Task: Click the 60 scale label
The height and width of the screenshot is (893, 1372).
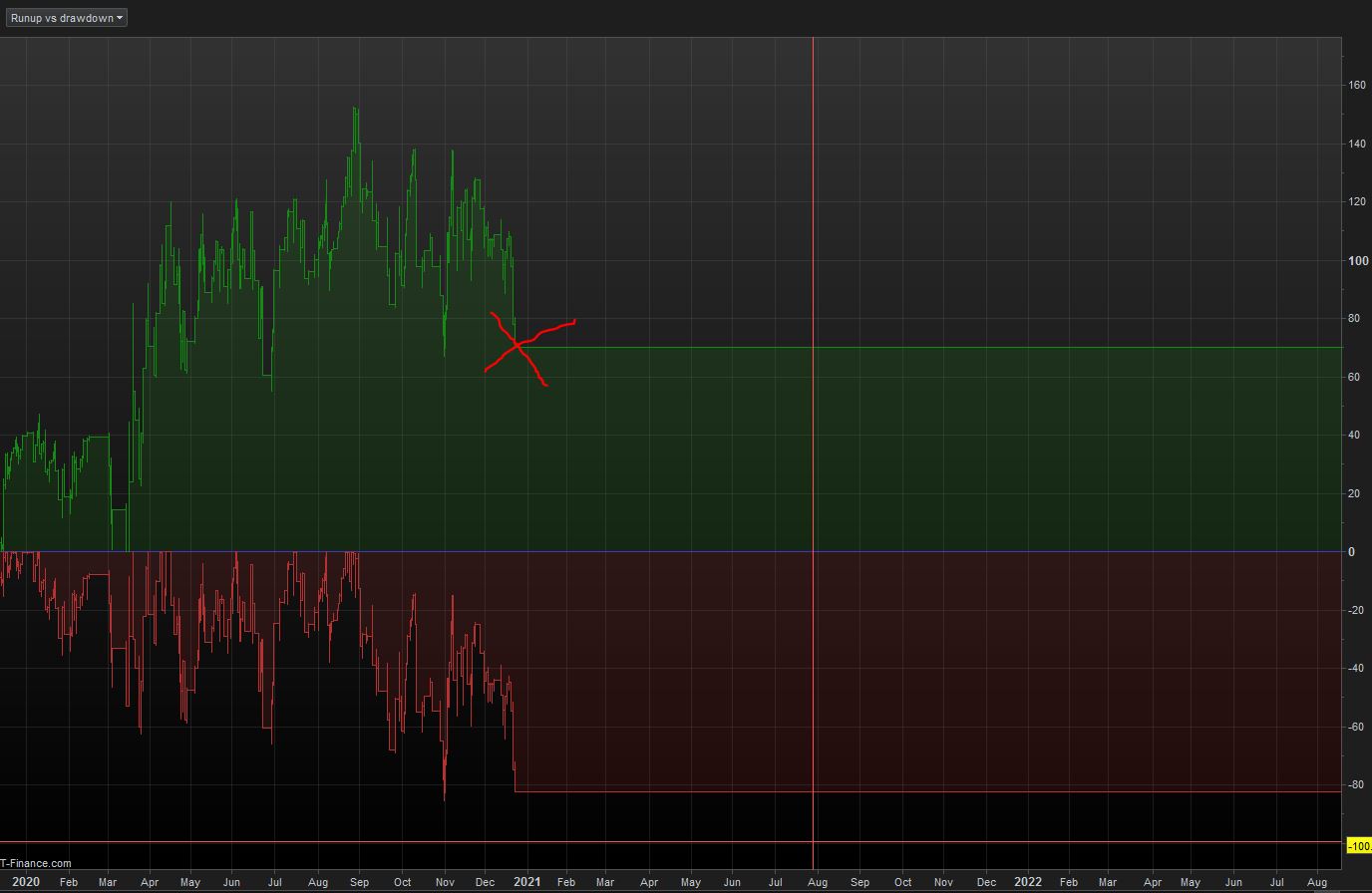Action: (x=1354, y=377)
